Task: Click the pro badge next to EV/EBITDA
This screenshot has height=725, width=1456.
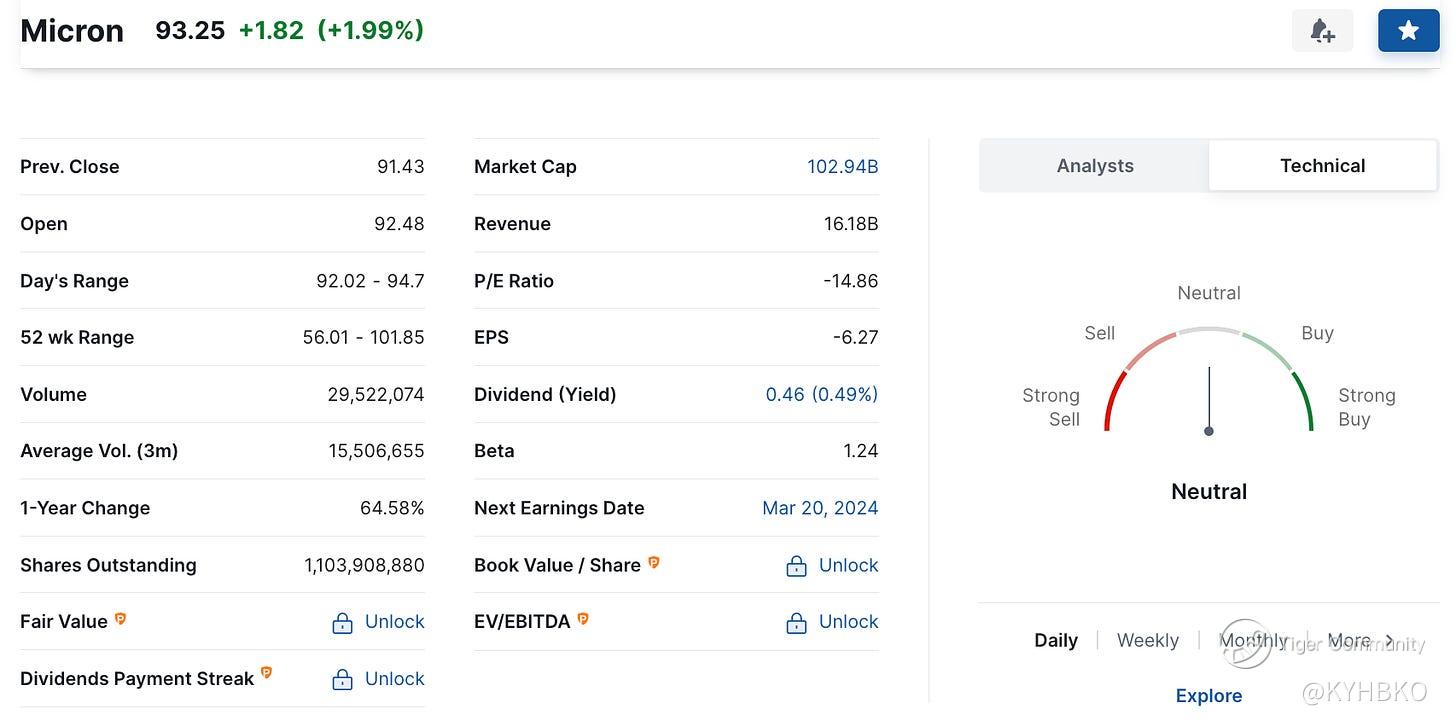Action: (x=582, y=619)
